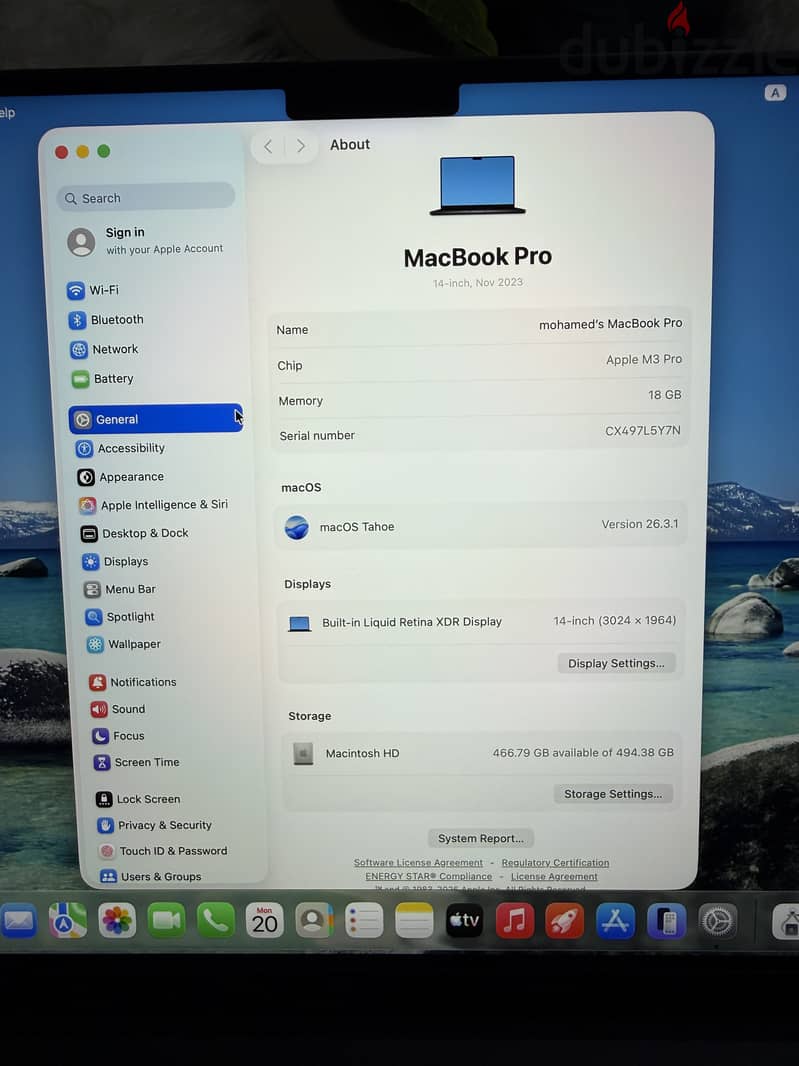
Task: Select General in the sidebar
Action: 156,419
